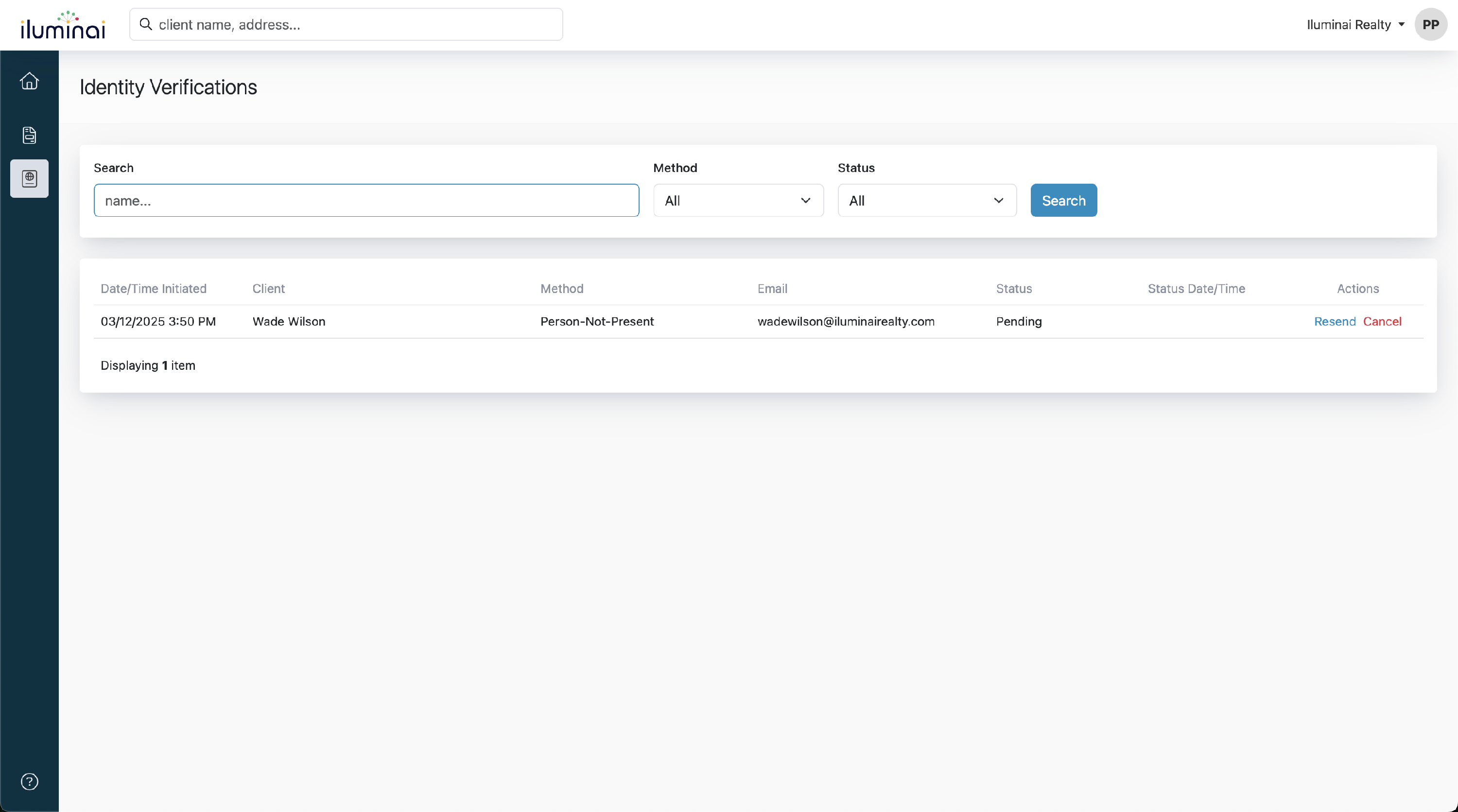The height and width of the screenshot is (812, 1458).
Task: Select the Wade Wilson client name
Action: click(289, 321)
